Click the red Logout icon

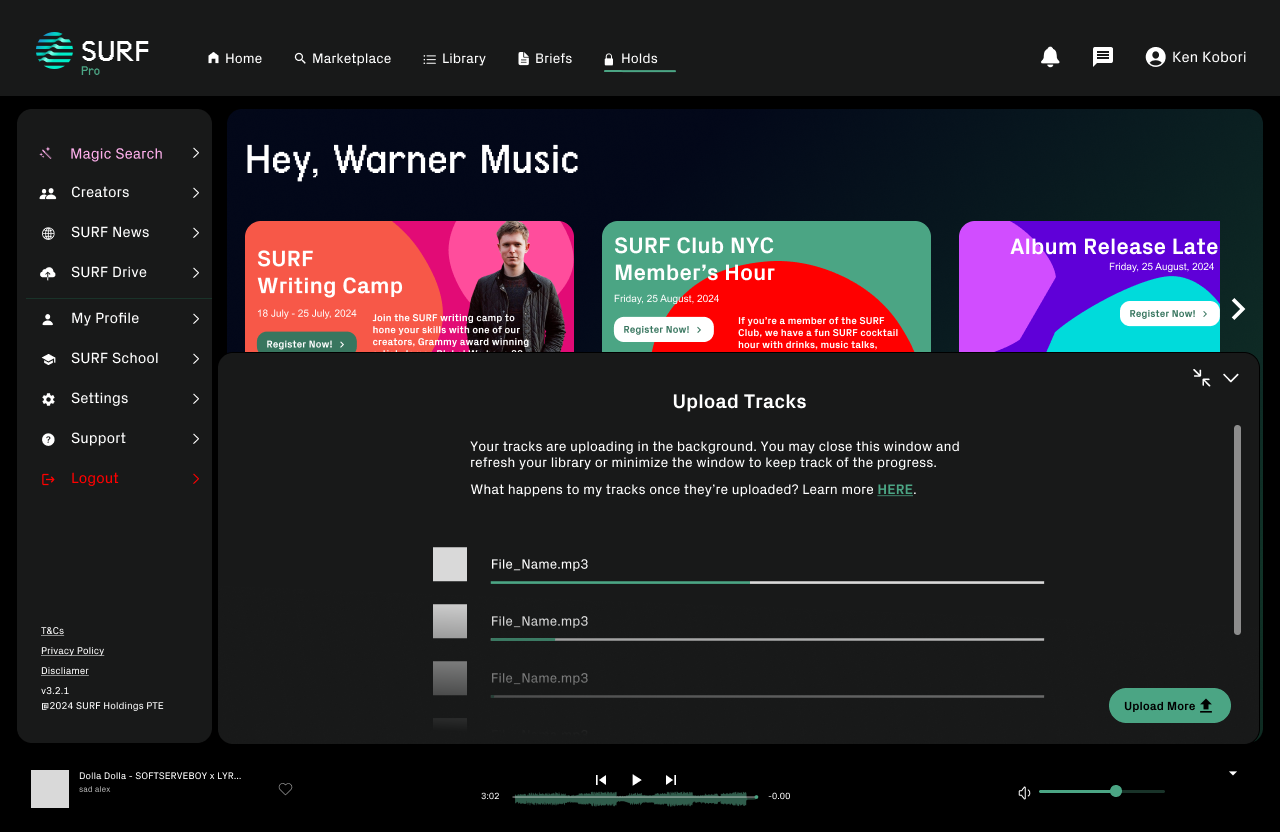[48, 479]
